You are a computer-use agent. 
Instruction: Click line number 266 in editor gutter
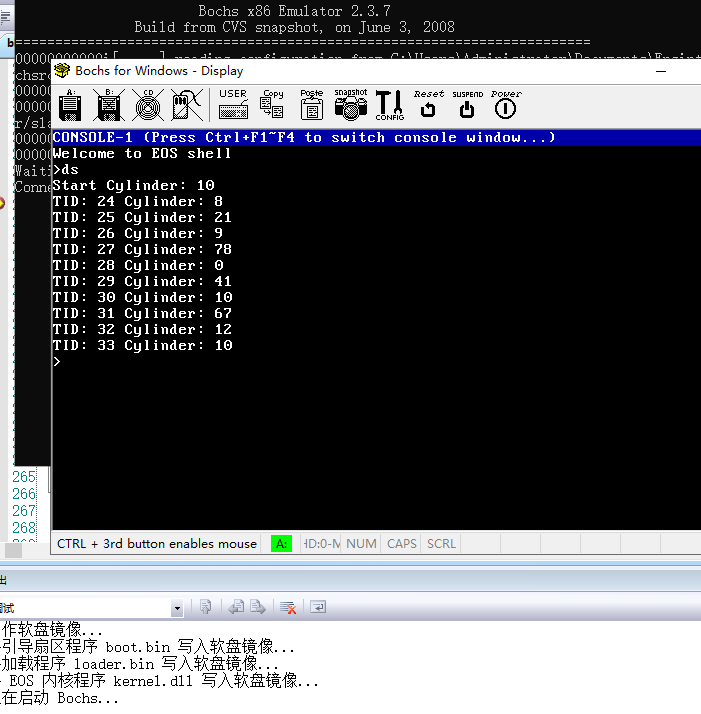point(24,494)
